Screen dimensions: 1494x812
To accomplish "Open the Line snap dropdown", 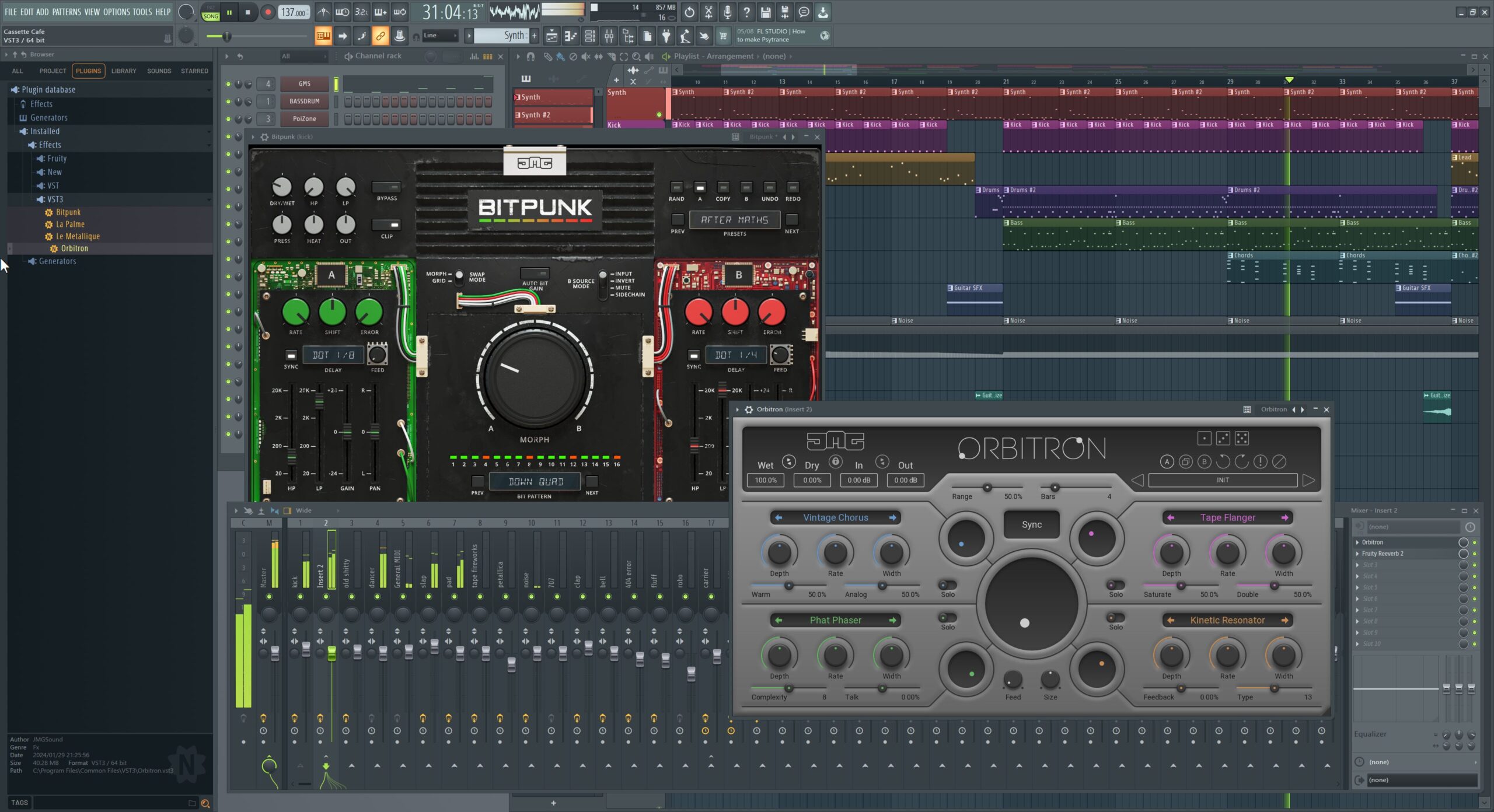I will [x=440, y=36].
